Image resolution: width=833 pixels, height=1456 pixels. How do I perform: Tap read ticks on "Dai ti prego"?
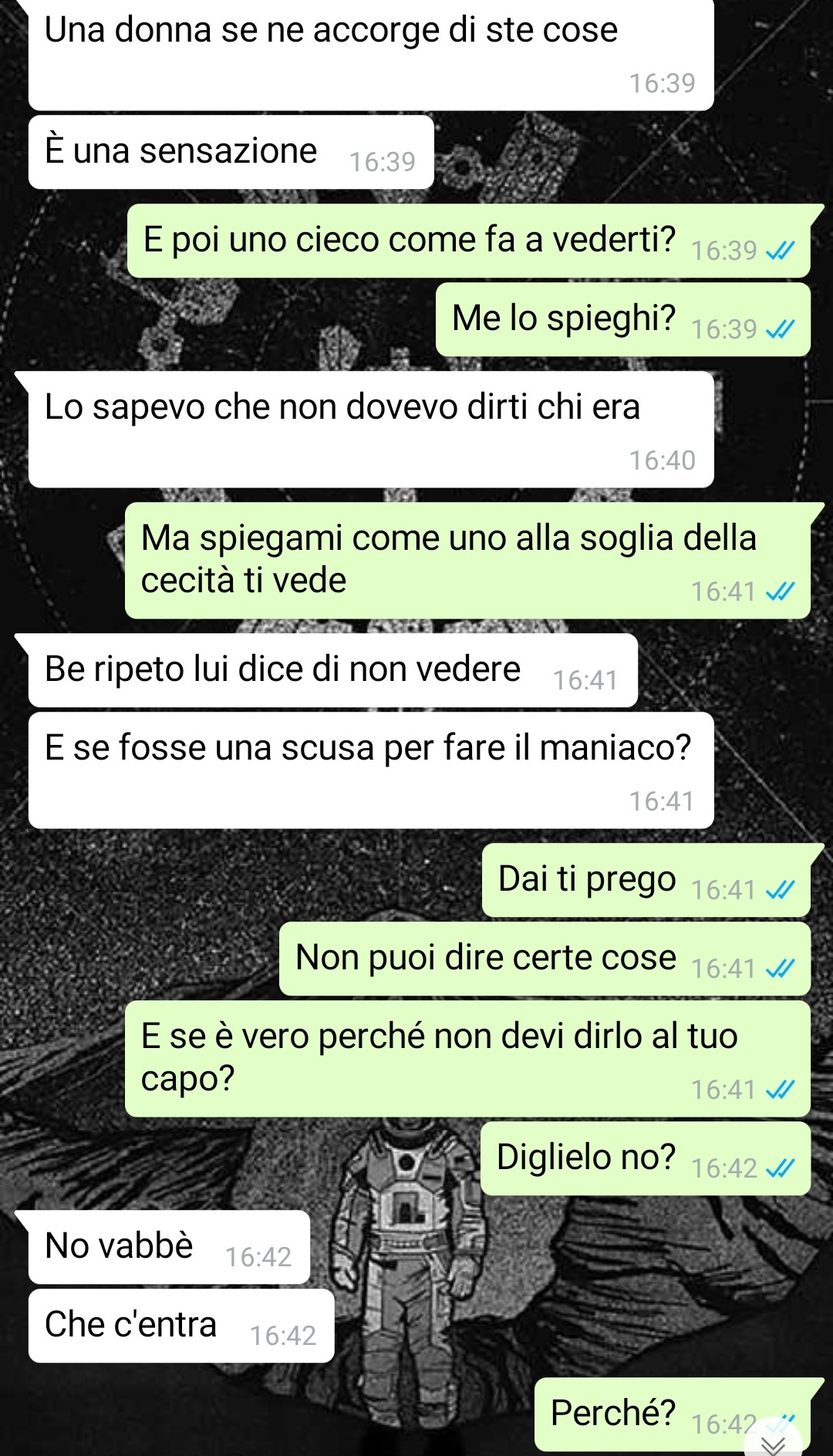pyautogui.click(x=780, y=891)
